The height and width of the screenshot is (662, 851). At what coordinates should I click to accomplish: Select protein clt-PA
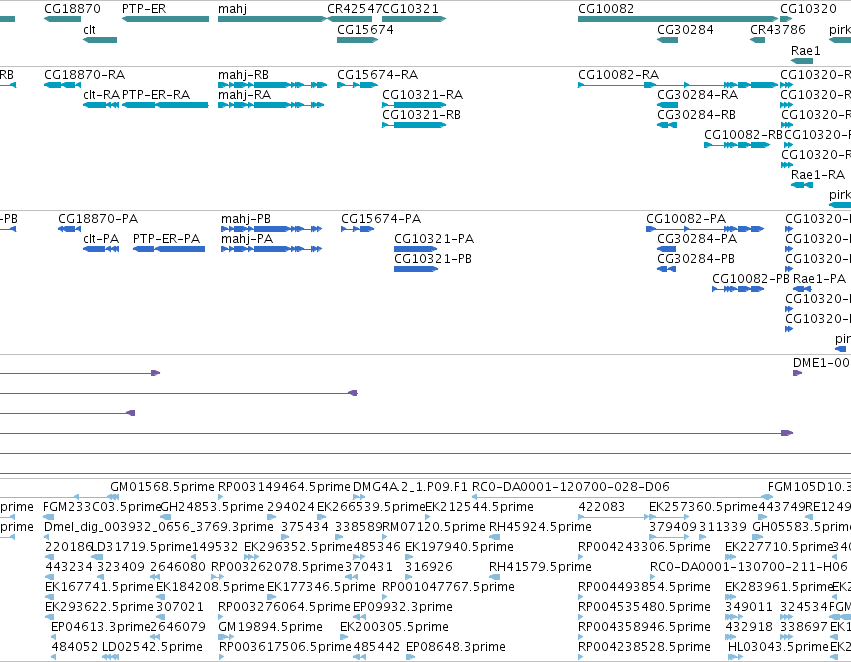pos(101,249)
